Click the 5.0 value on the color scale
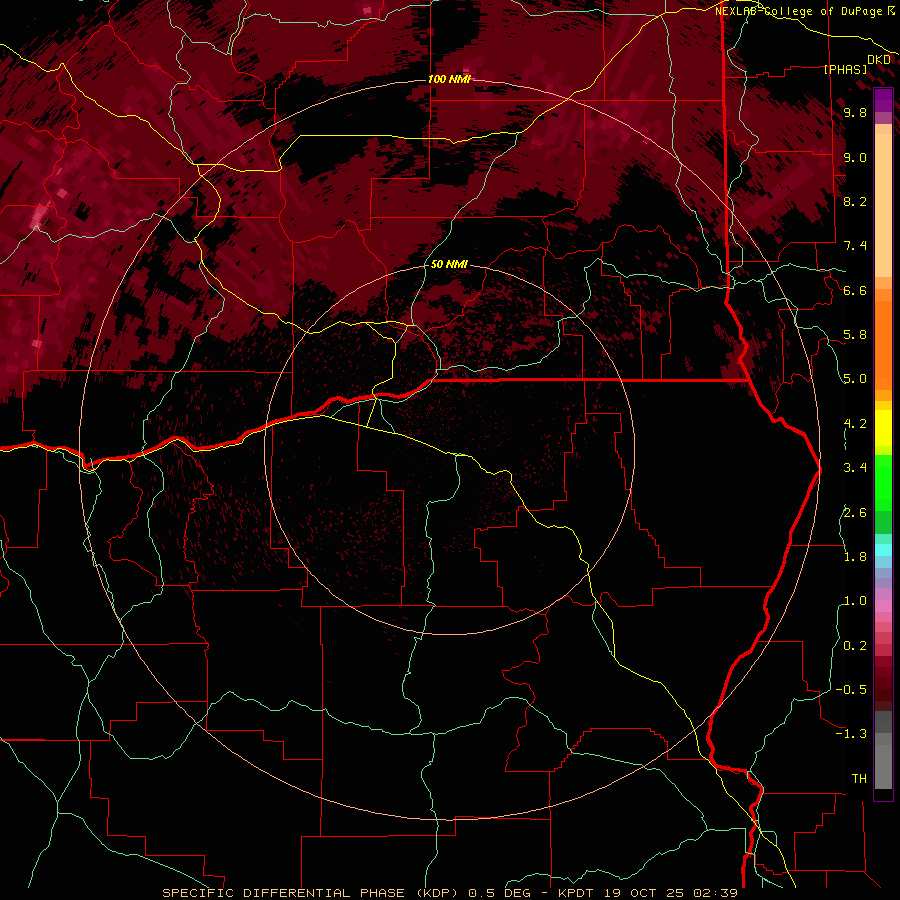 pyautogui.click(x=855, y=379)
